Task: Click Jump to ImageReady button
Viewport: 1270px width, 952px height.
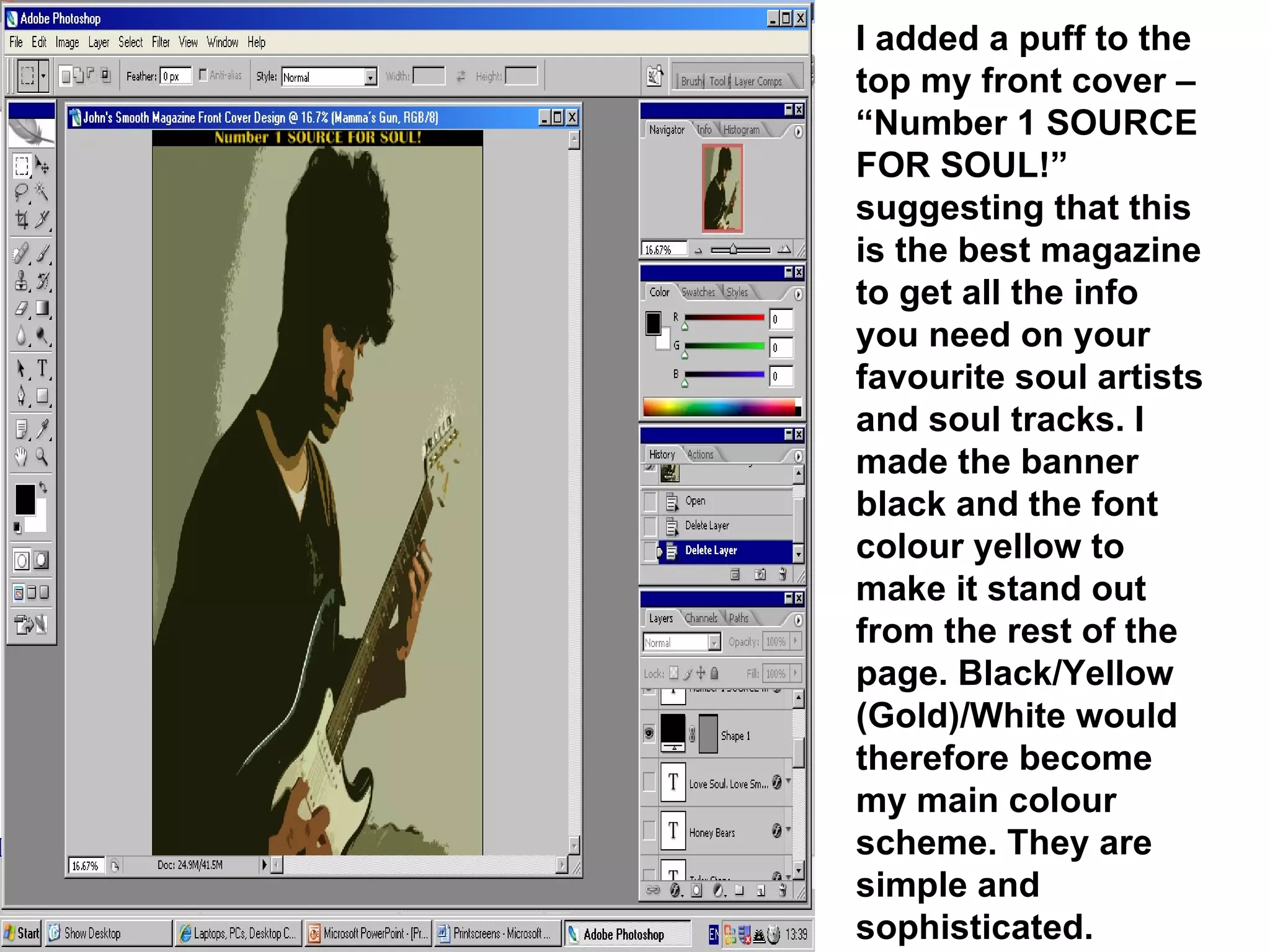Action: (x=31, y=624)
